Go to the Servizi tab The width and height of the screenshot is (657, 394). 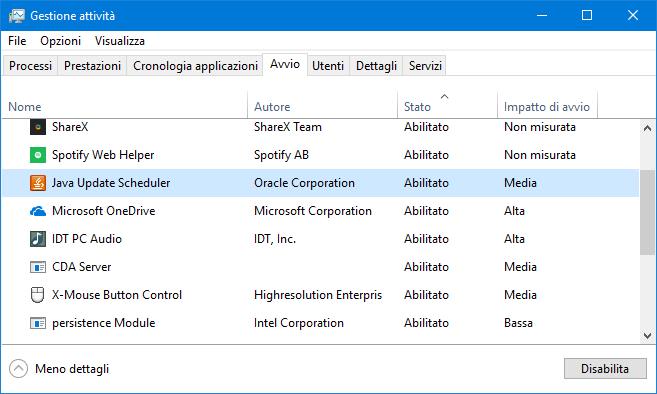pos(425,66)
